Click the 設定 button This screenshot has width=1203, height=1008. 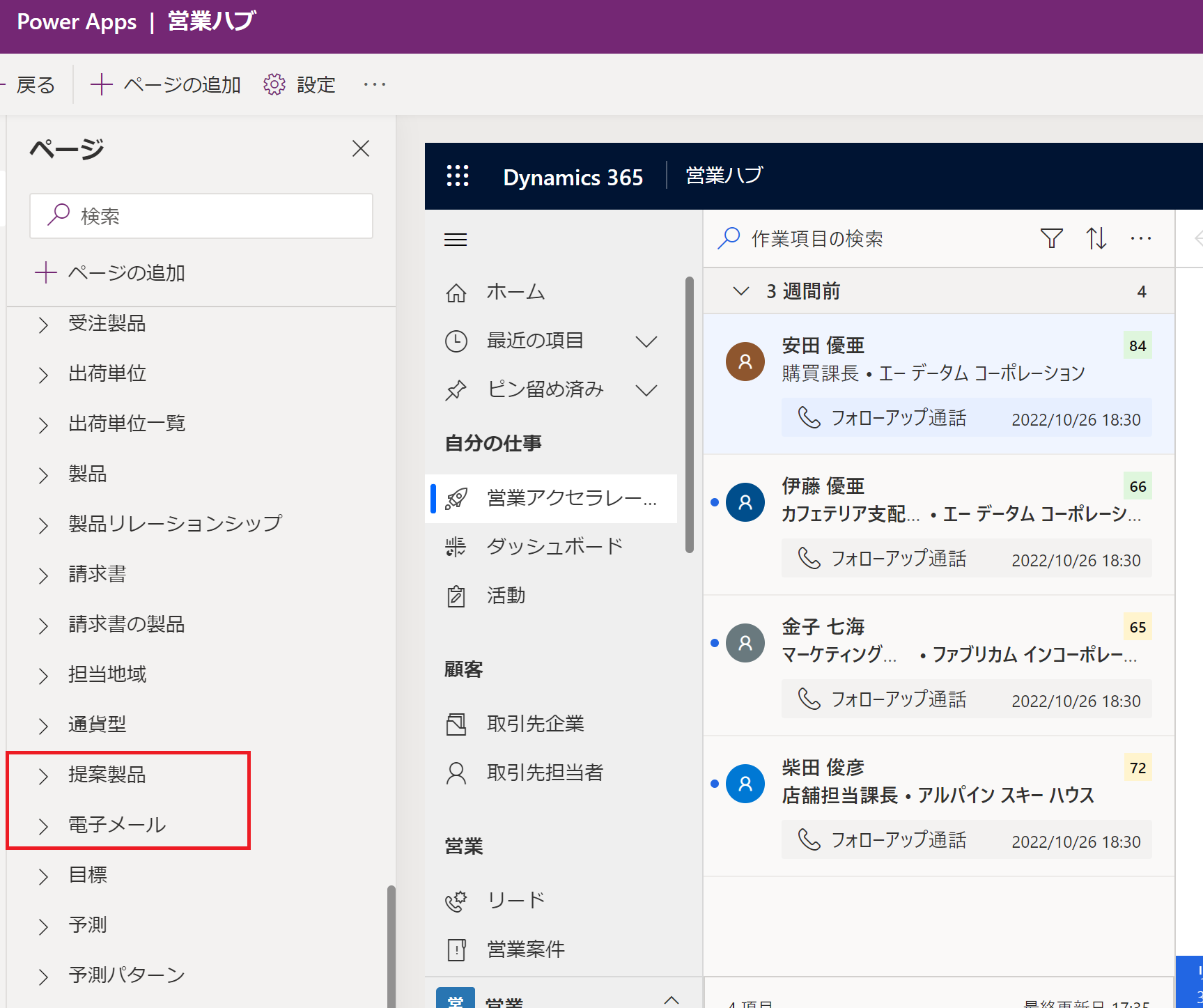pos(300,84)
